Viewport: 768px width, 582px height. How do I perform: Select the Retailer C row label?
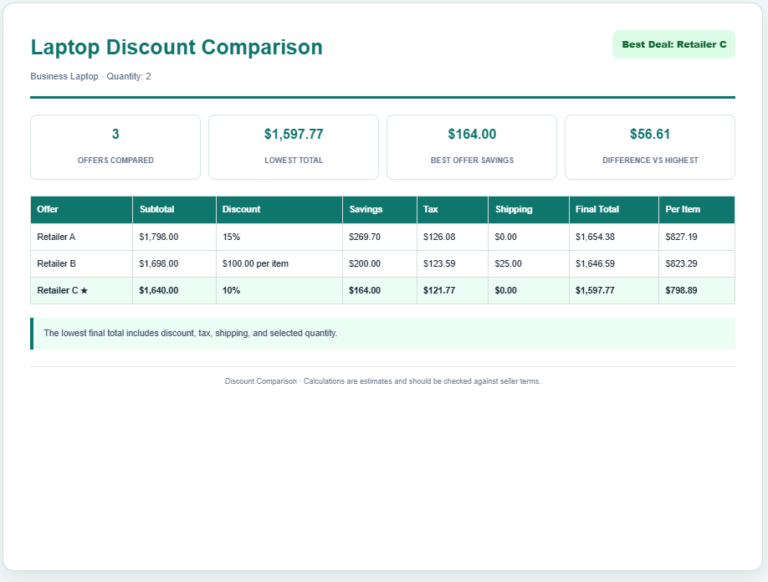[57, 291]
